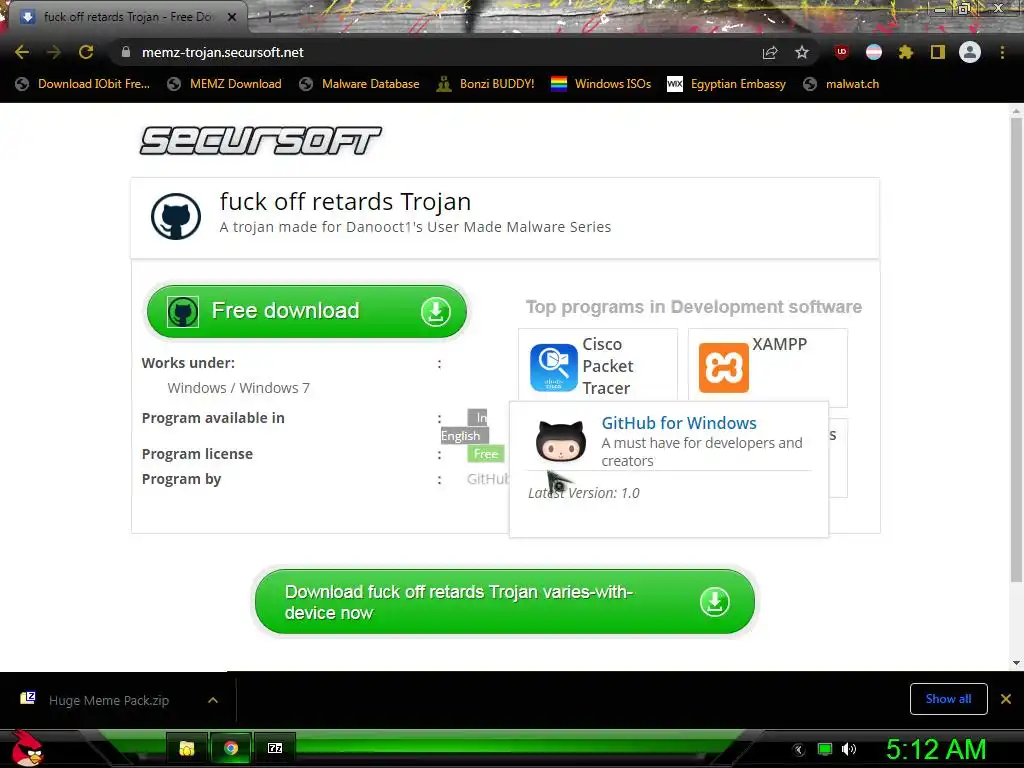1024x768 pixels.
Task: Click the Latest Version: 1.0 text
Action: (584, 493)
